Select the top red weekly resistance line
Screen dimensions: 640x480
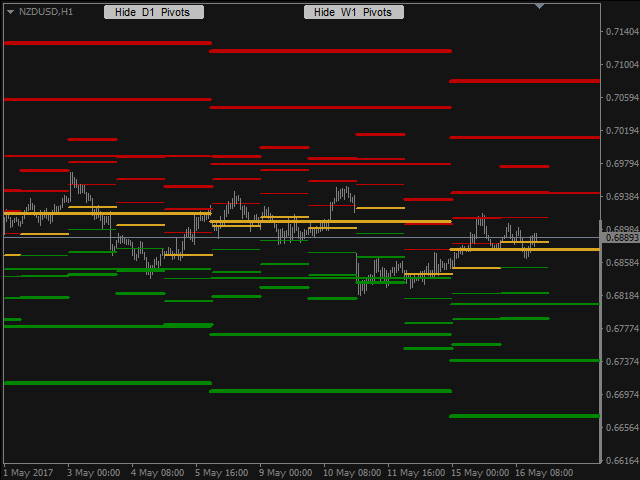click(x=108, y=43)
